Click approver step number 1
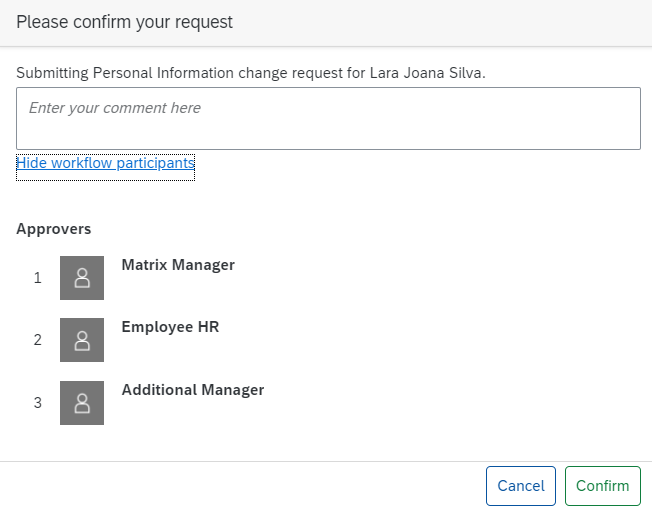 coord(37,278)
